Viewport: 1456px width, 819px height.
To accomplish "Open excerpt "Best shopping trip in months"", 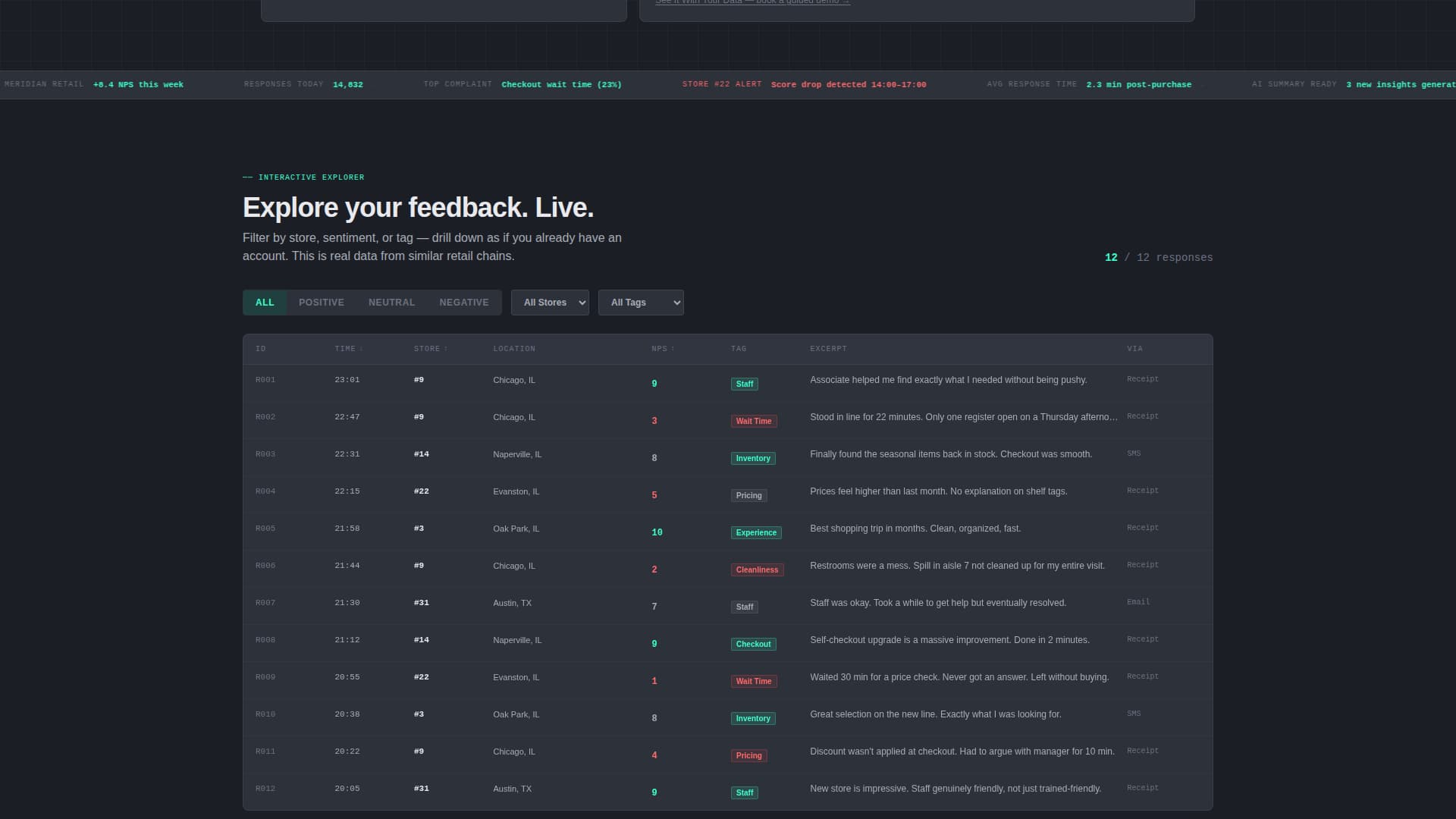I will tap(915, 529).
